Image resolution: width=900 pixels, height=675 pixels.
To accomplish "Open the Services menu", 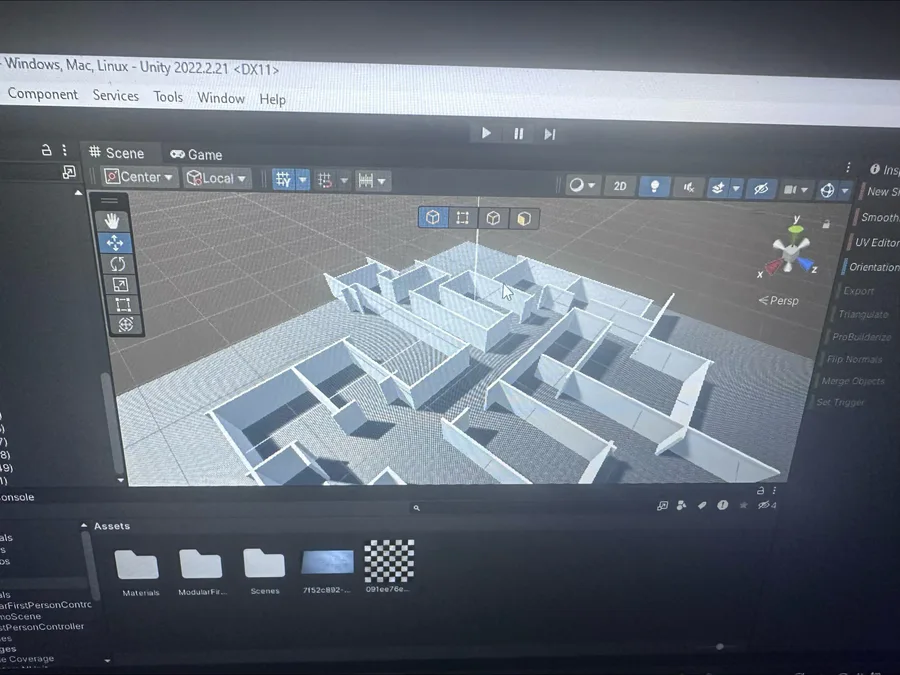I will click(x=116, y=95).
